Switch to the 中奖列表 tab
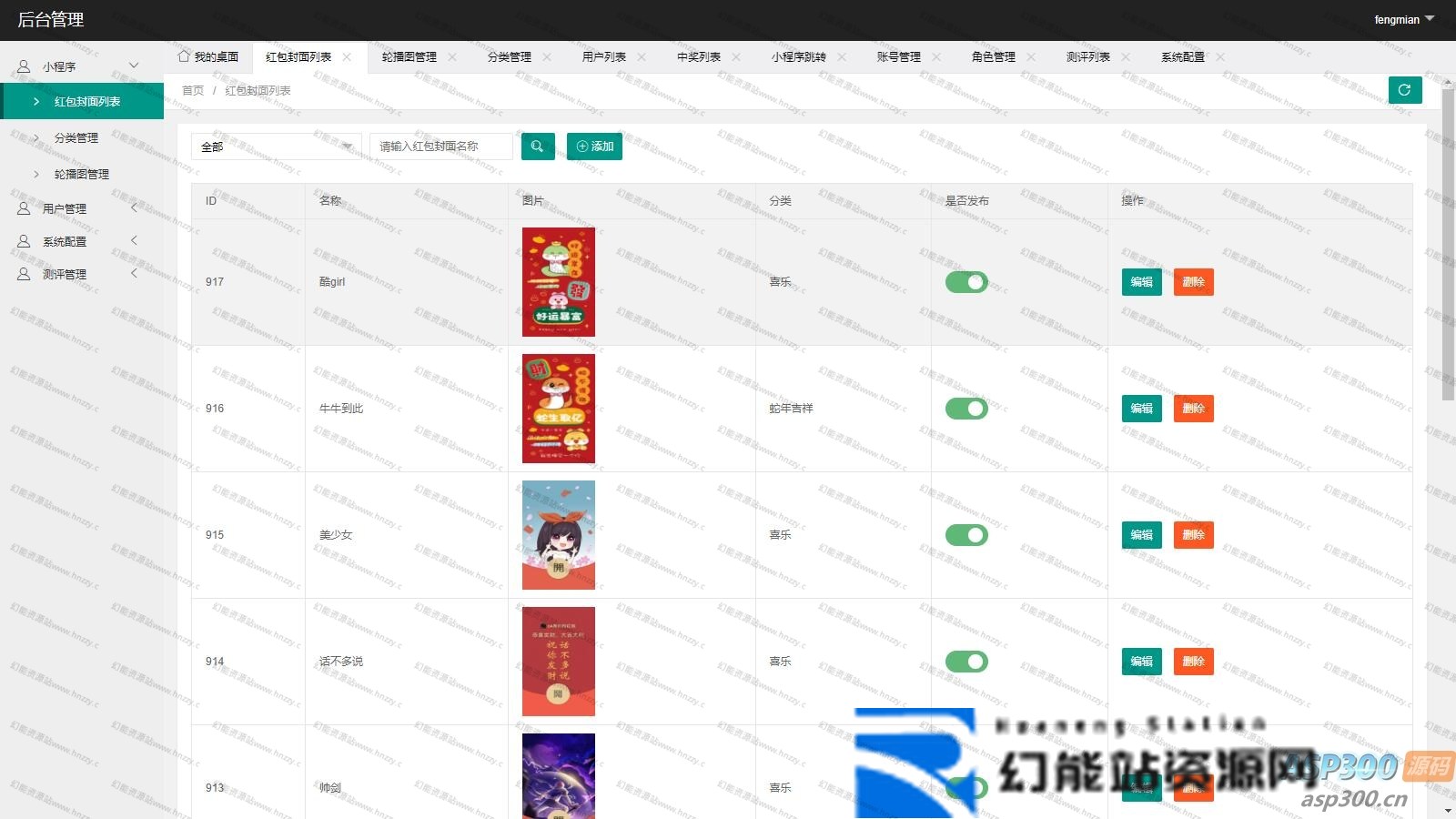Screen dimensions: 1456x819 click(x=698, y=57)
